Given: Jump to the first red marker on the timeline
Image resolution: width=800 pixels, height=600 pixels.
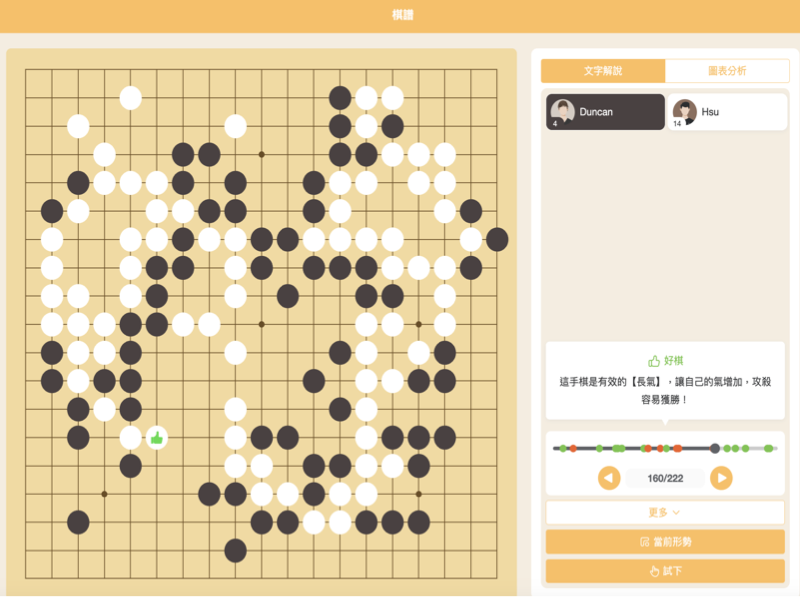Looking at the screenshot, I should click(x=573, y=448).
